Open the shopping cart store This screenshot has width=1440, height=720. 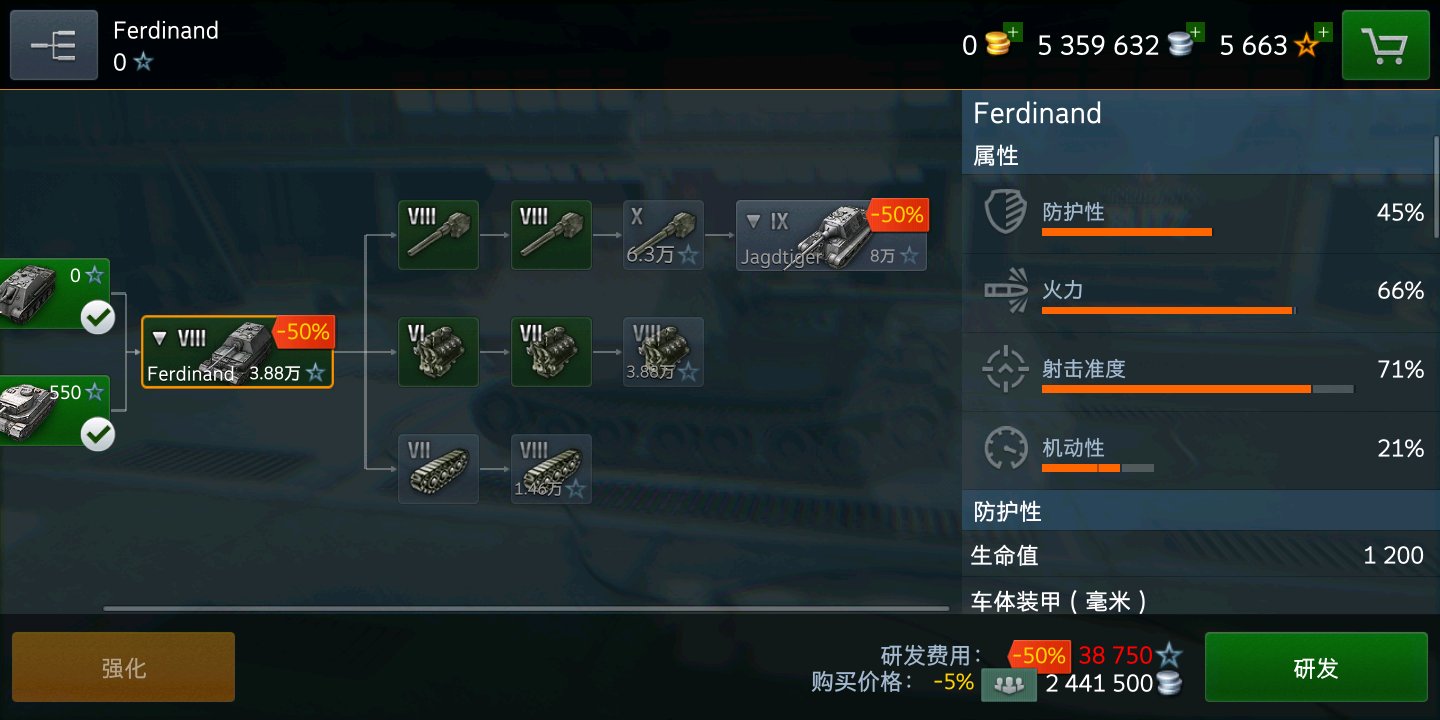point(1385,45)
